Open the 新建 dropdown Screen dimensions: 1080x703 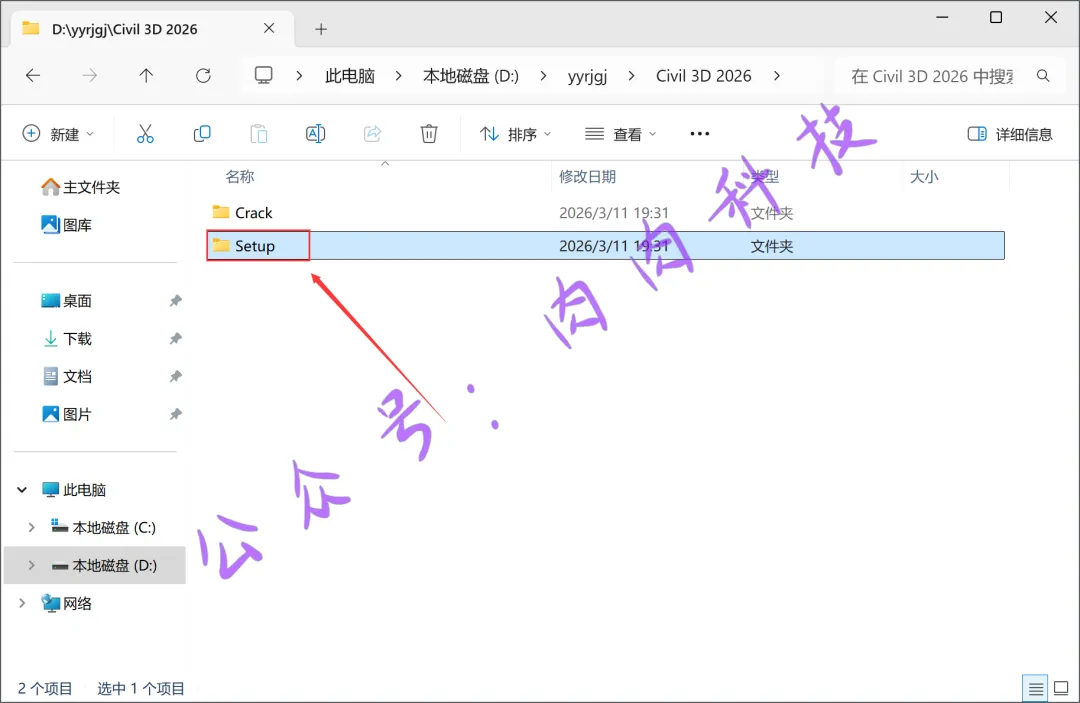point(58,134)
